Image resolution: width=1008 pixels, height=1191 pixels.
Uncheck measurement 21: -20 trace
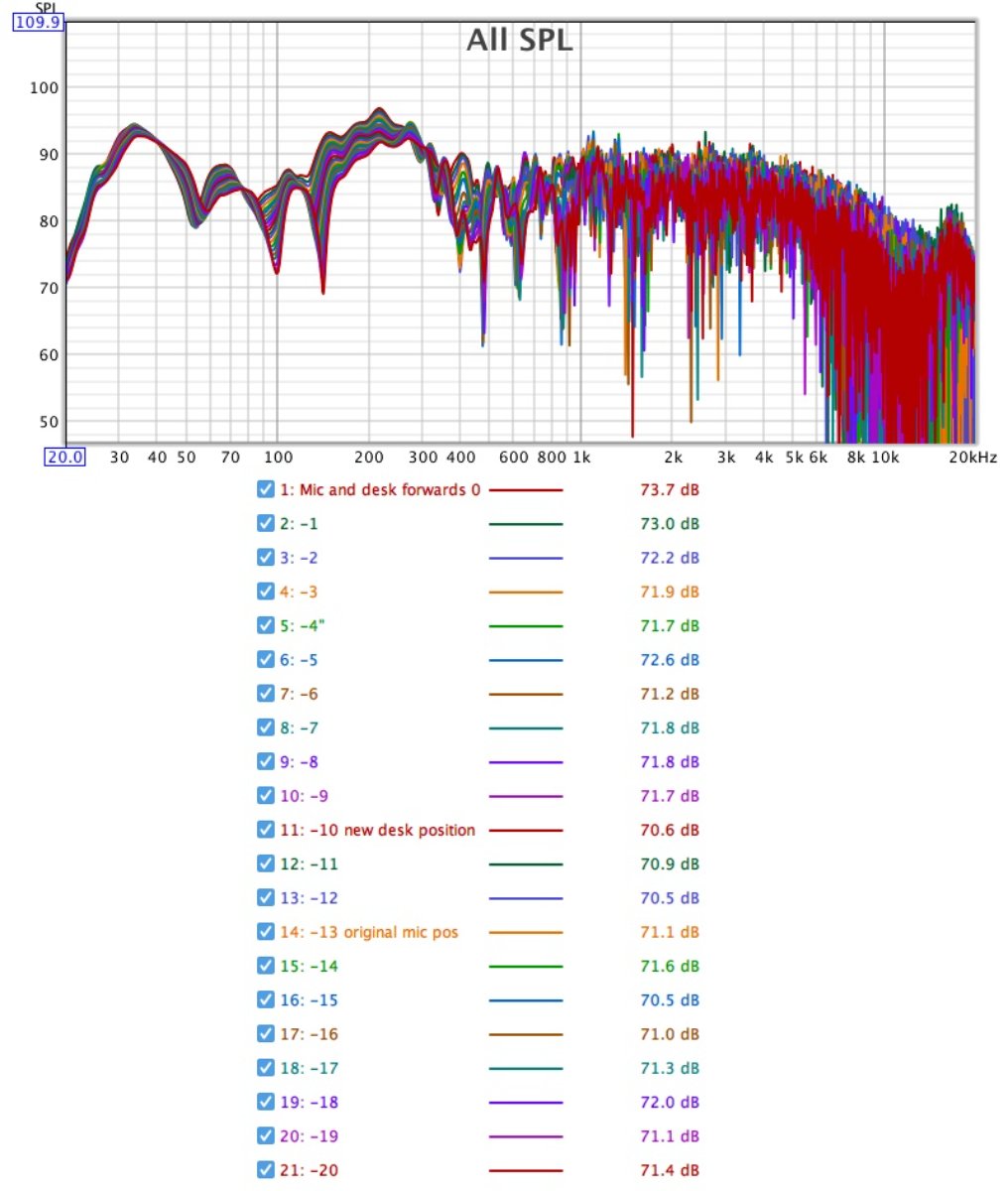pyautogui.click(x=265, y=1170)
